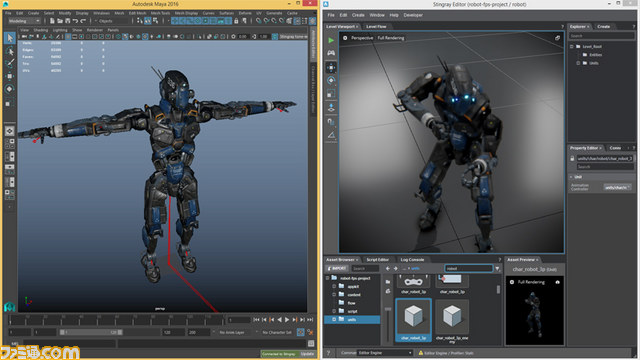Viewport: 640px width, 360px height.
Task: Click the Redo arrow in Maya status line
Action: click(x=83, y=21)
